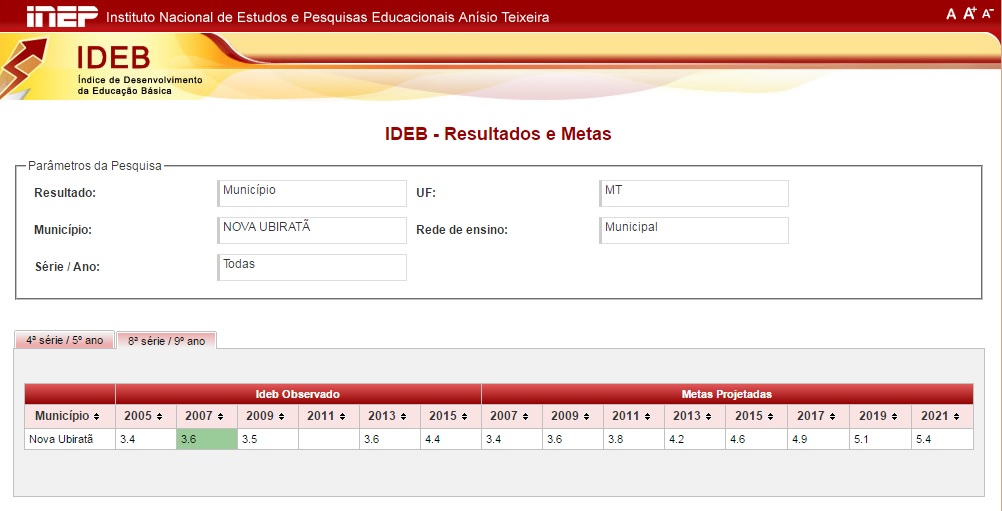Click the 2013 observed value 3.6

point(390,439)
